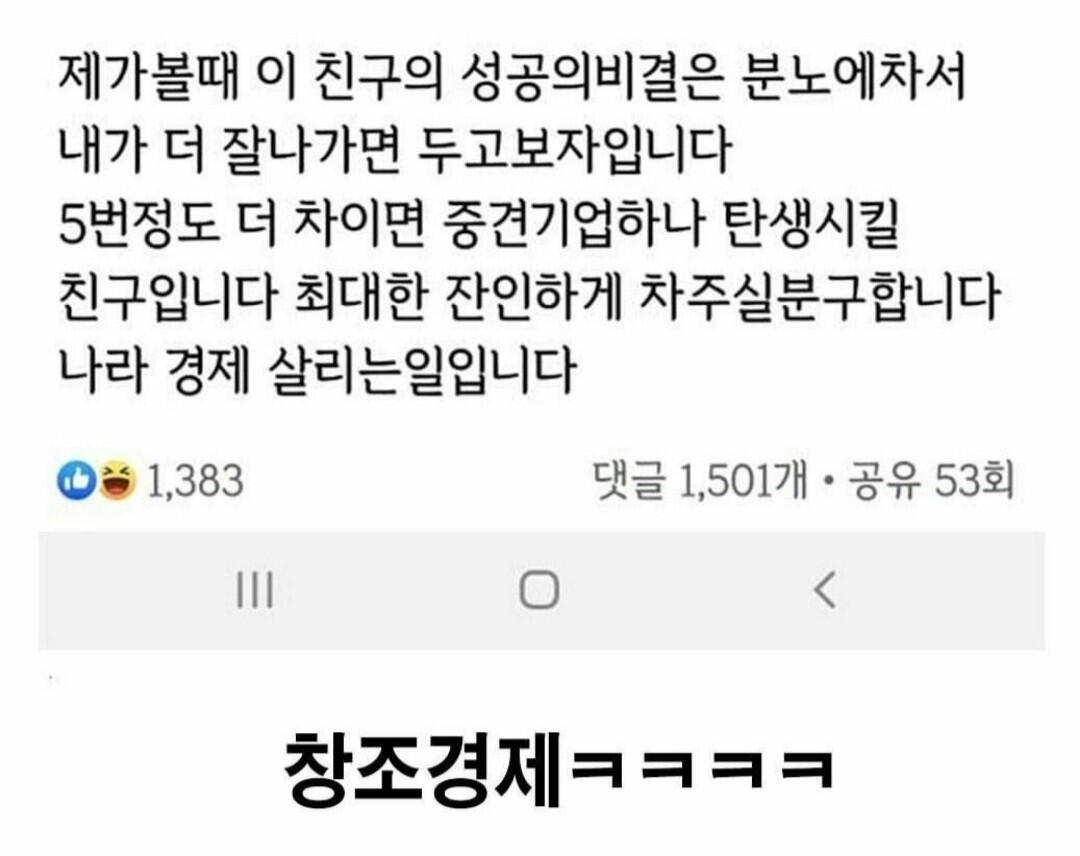Tap the Android home button
Screen dimensions: 1080x856
pyautogui.click(x=539, y=591)
